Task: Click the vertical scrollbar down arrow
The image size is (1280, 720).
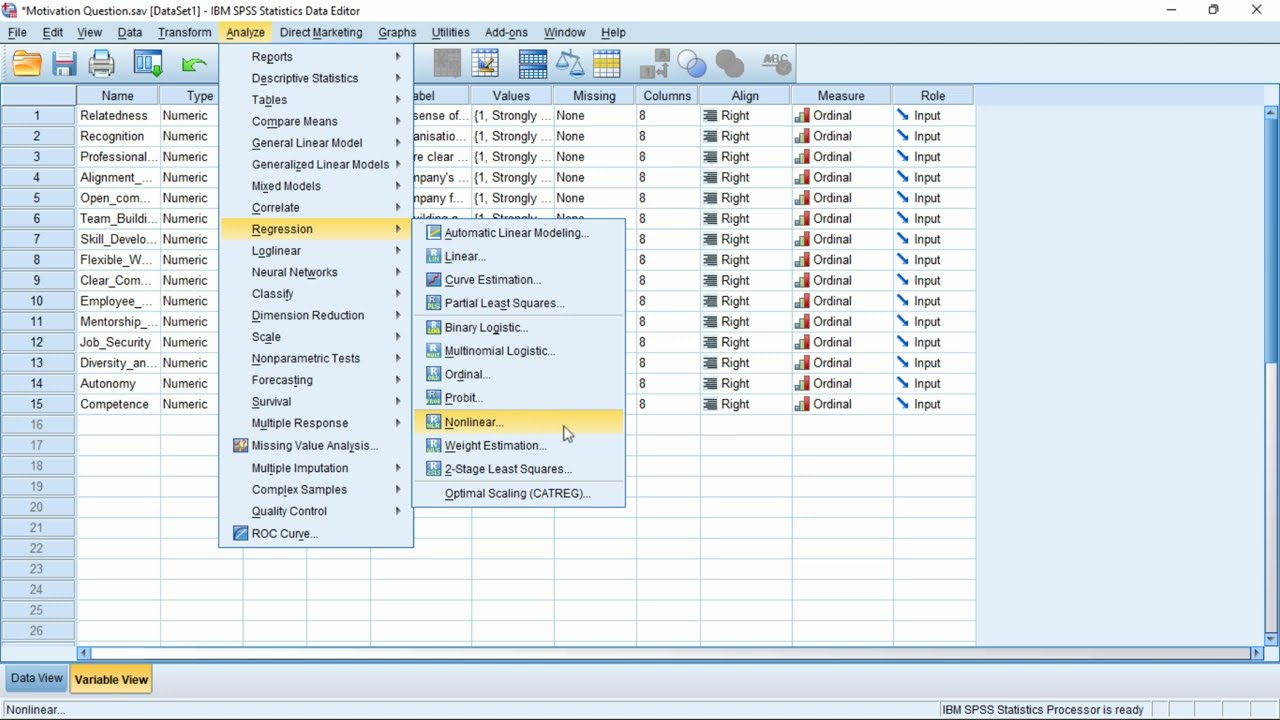Action: 1271,638
